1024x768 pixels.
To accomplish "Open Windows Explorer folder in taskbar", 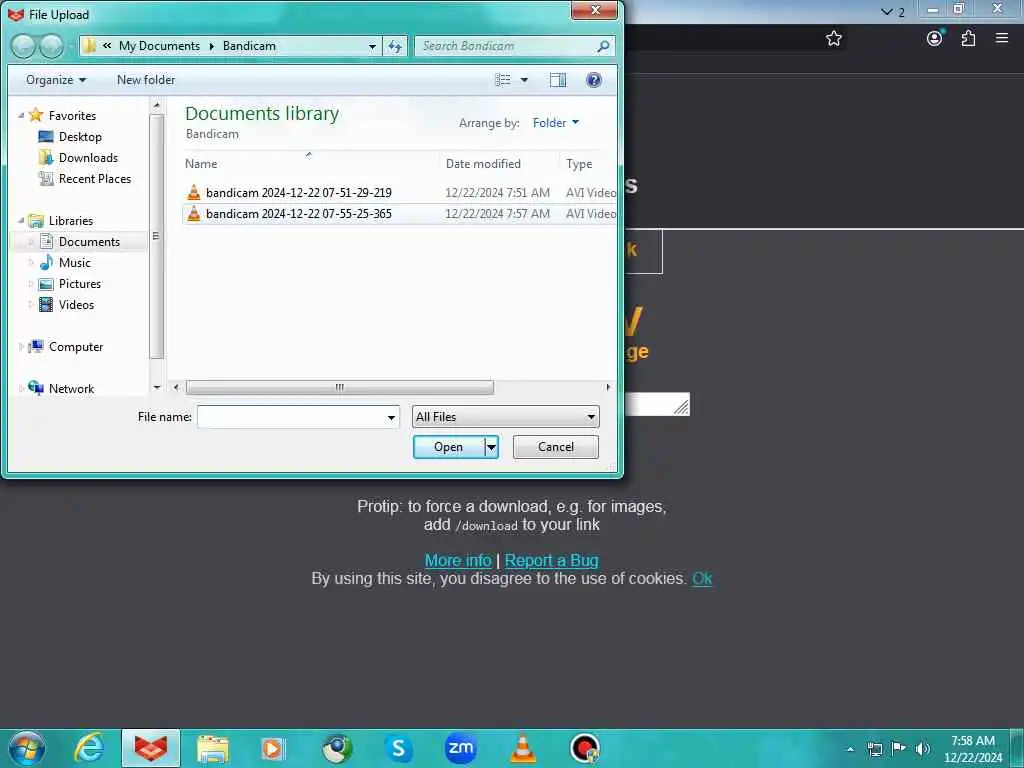I will pos(213,748).
